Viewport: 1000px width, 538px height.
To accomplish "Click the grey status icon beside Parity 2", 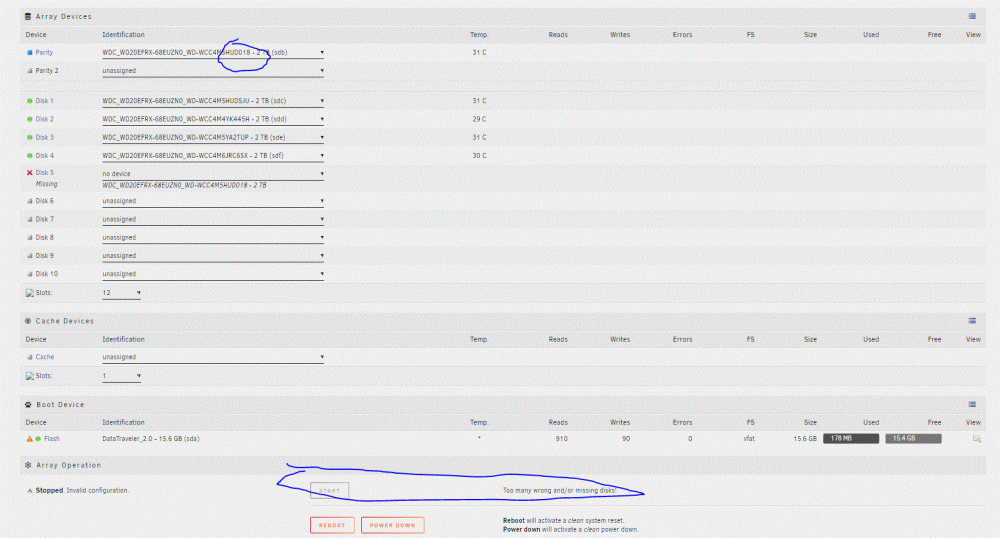I will coord(29,71).
